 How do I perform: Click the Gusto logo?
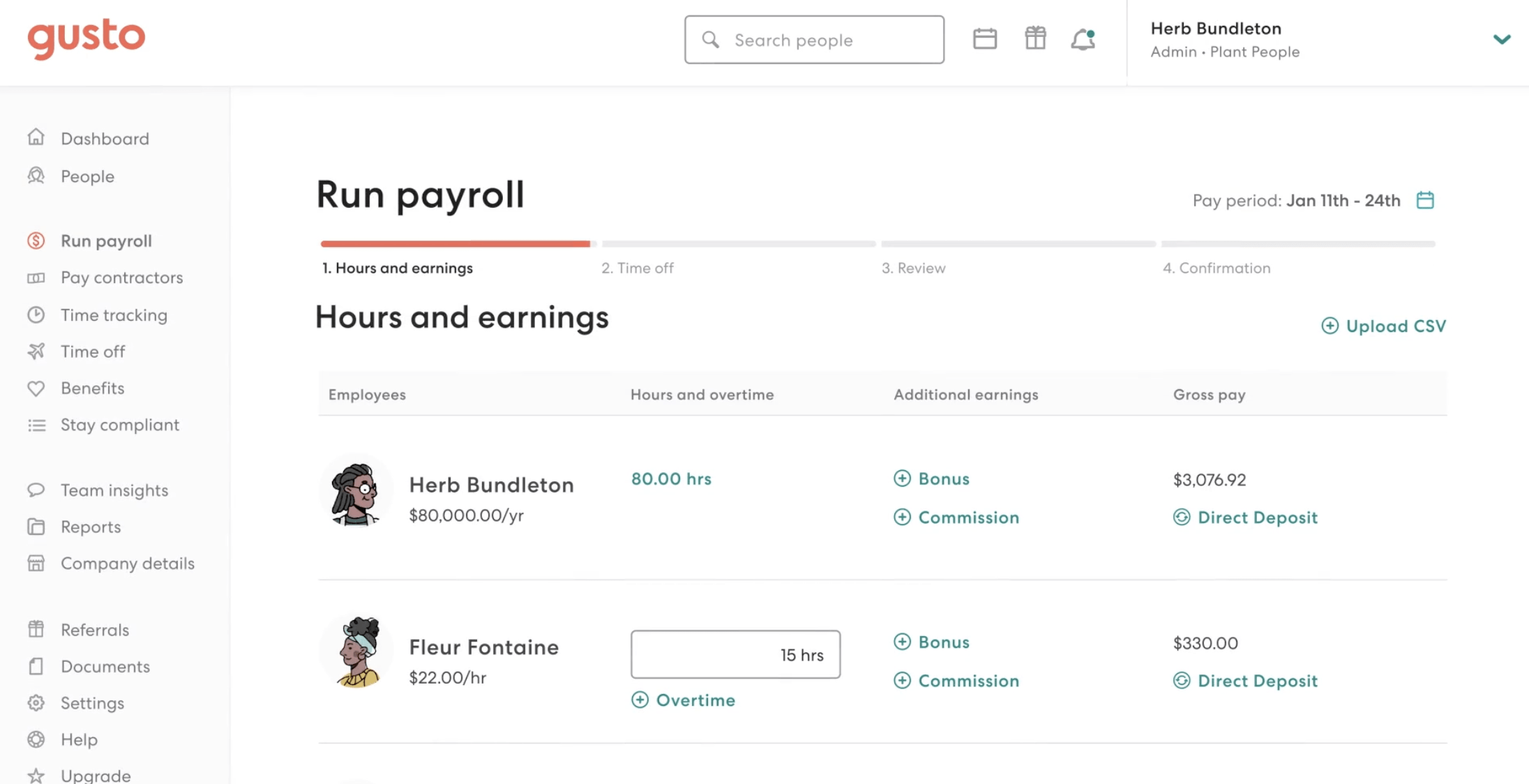(x=86, y=38)
